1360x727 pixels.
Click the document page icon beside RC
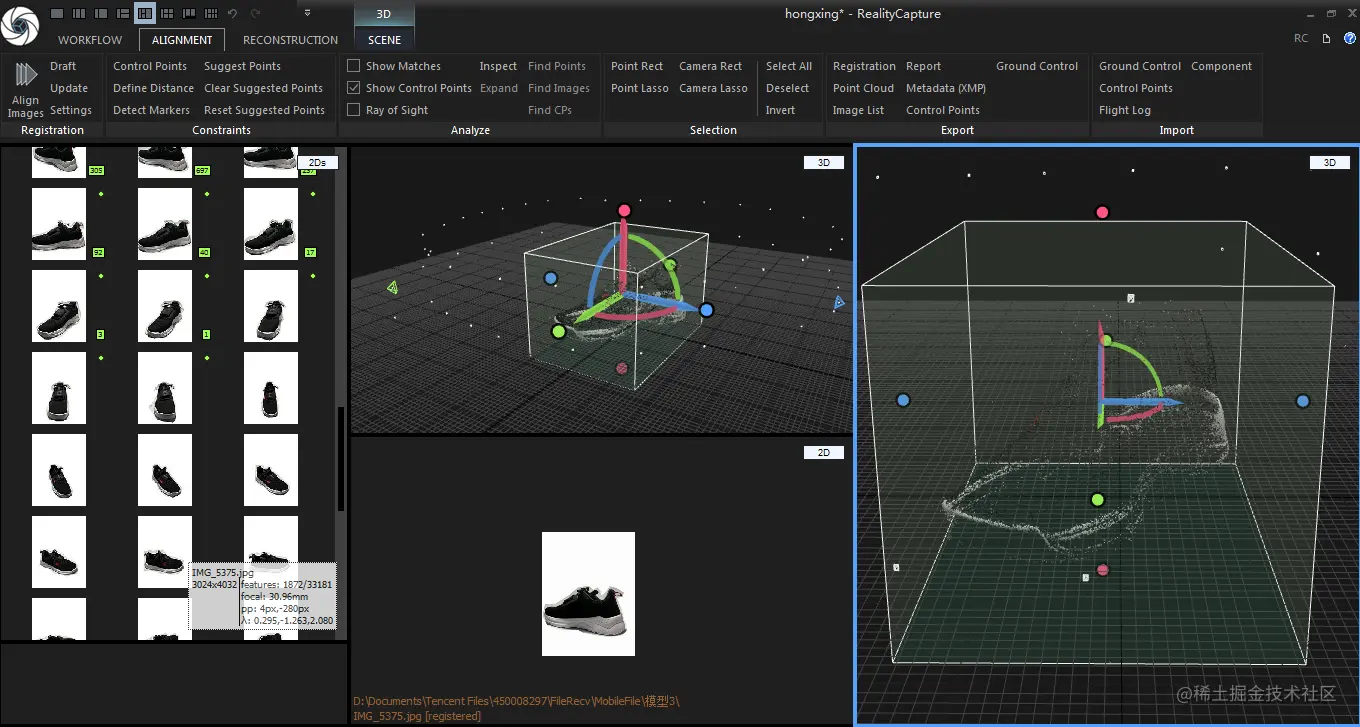click(1326, 38)
